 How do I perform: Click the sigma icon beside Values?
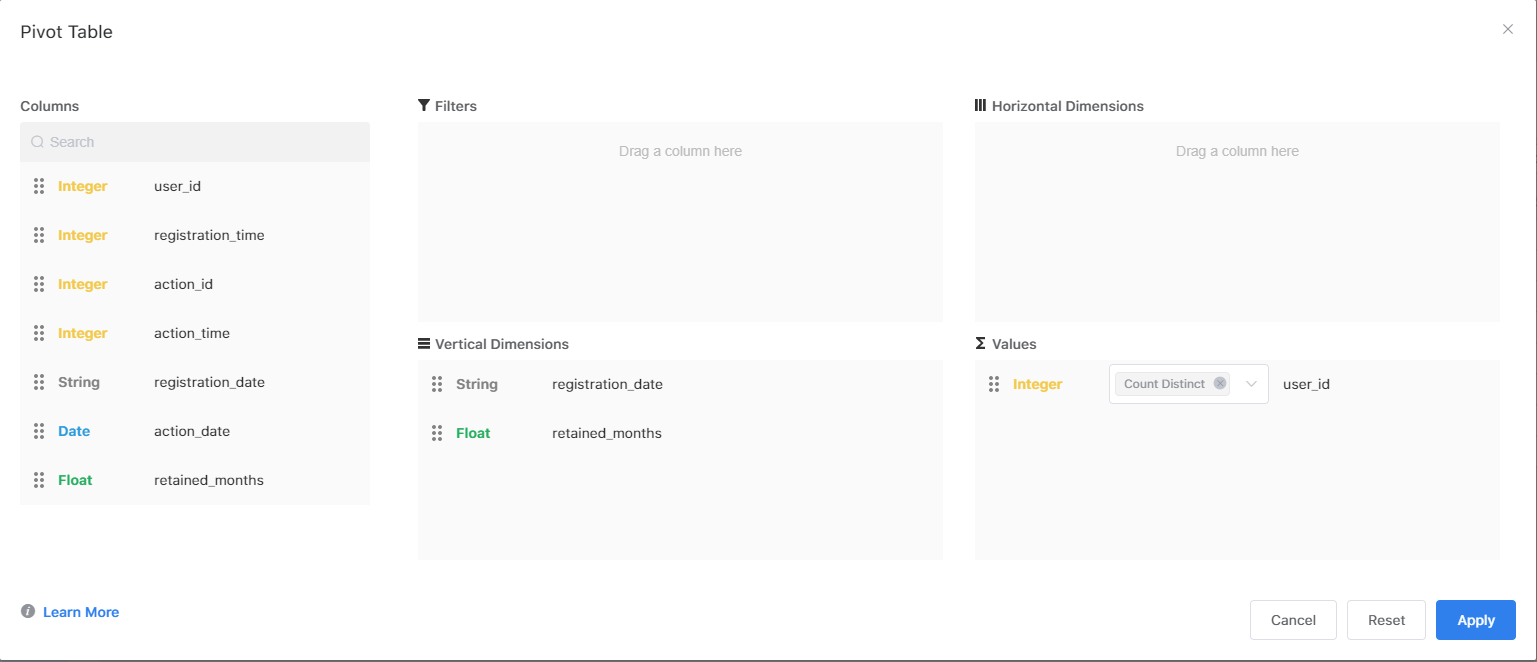tap(980, 343)
